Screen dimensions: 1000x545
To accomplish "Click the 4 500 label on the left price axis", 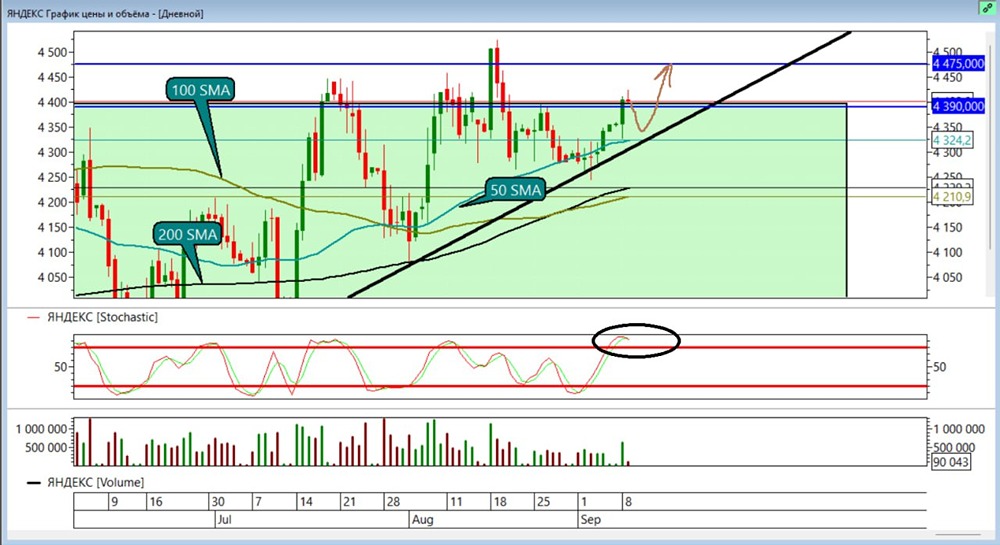I will point(52,52).
